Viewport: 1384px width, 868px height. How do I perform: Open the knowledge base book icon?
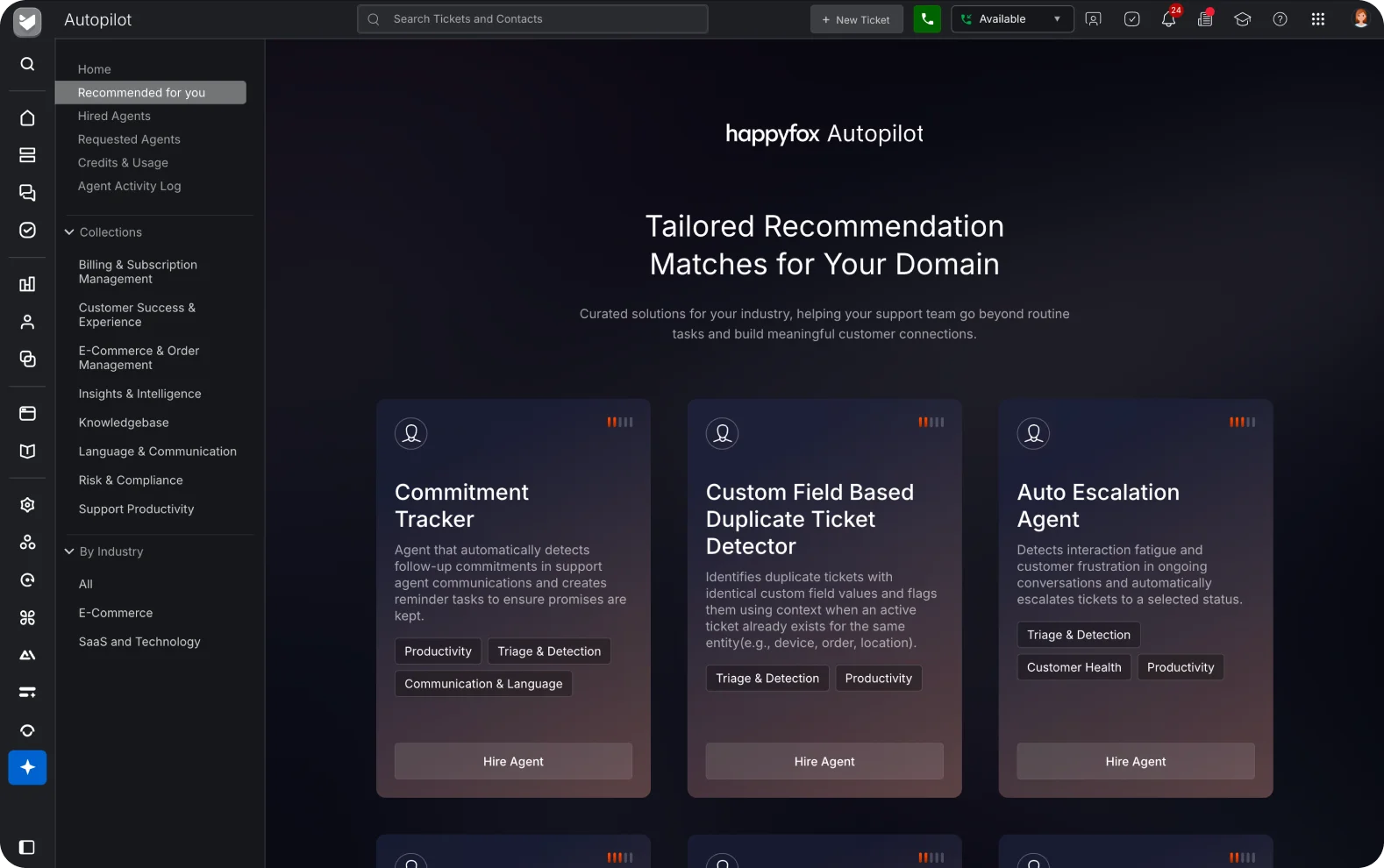click(27, 451)
